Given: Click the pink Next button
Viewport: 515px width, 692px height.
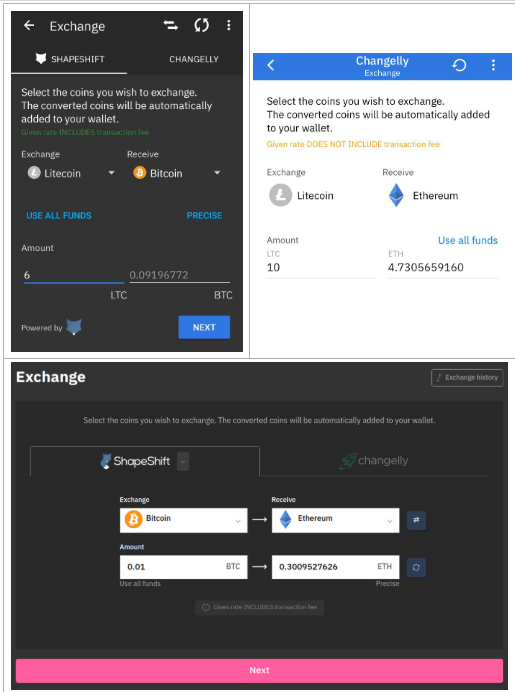Looking at the screenshot, I should (259, 670).
